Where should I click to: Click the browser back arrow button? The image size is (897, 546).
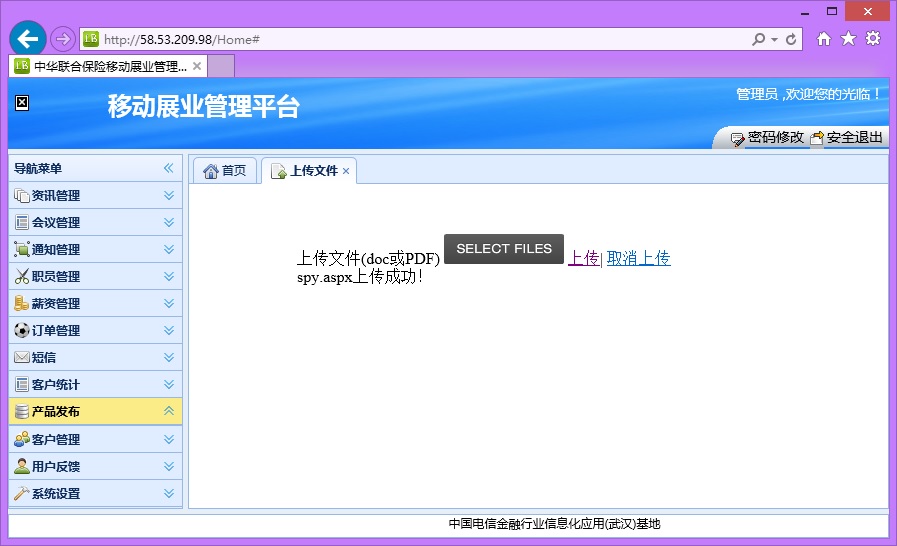27,39
